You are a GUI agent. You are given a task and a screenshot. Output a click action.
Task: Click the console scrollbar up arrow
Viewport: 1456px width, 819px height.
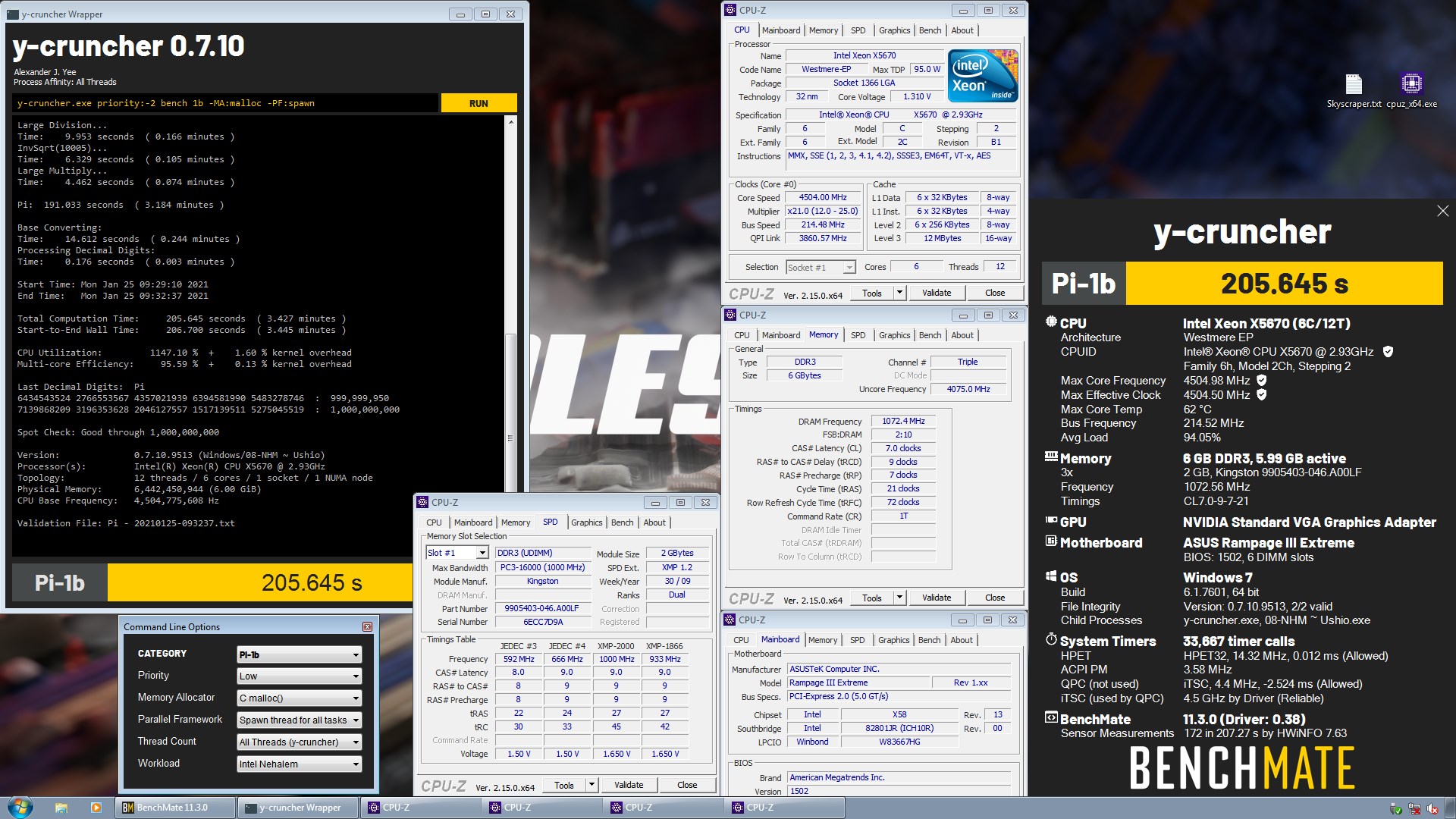pos(510,121)
